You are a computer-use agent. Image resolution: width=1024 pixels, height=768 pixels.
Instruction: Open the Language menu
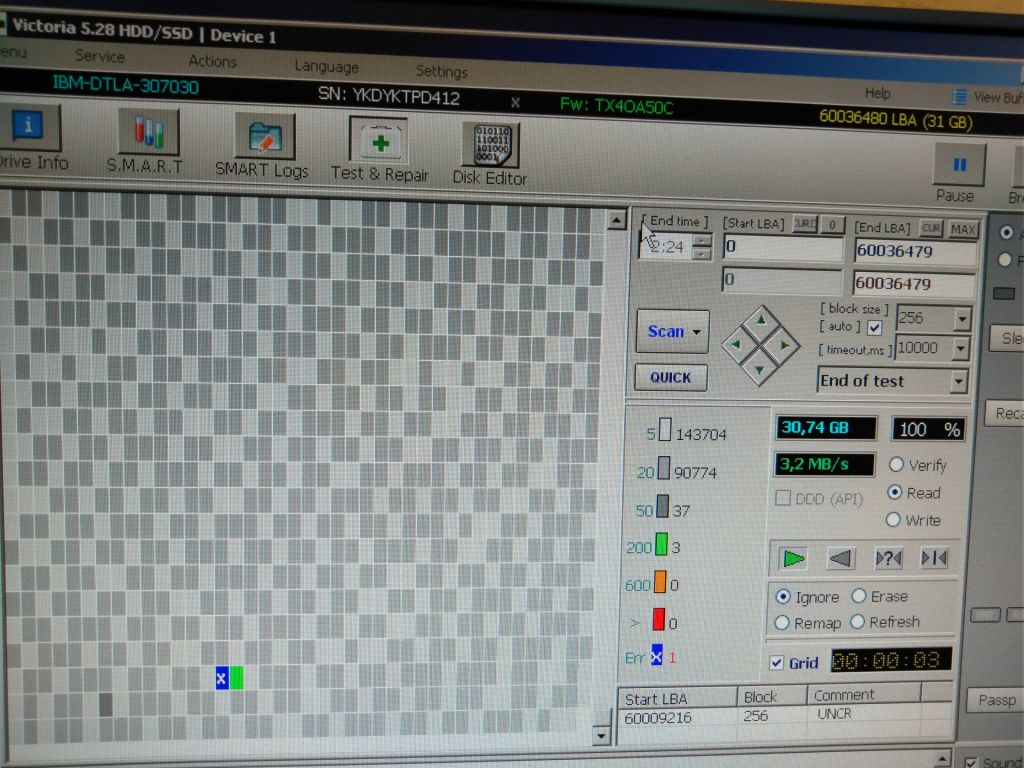coord(327,66)
